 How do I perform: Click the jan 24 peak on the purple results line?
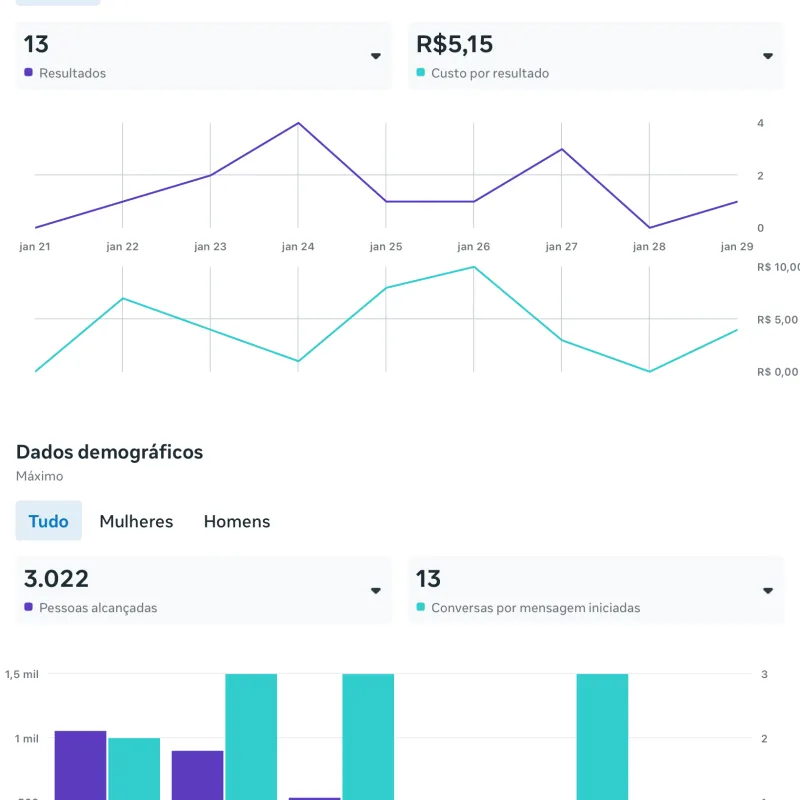tap(298, 123)
